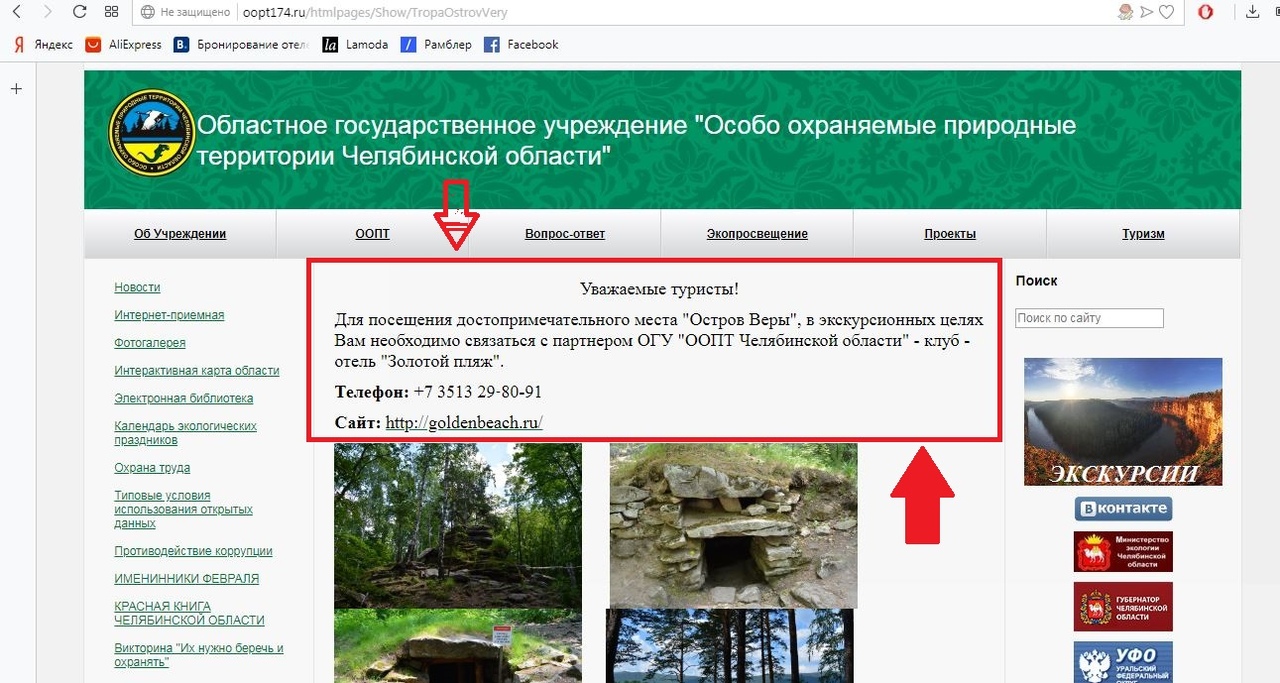Open the Экопросвещение menu item
Screen dimensions: 1280x683
(757, 234)
